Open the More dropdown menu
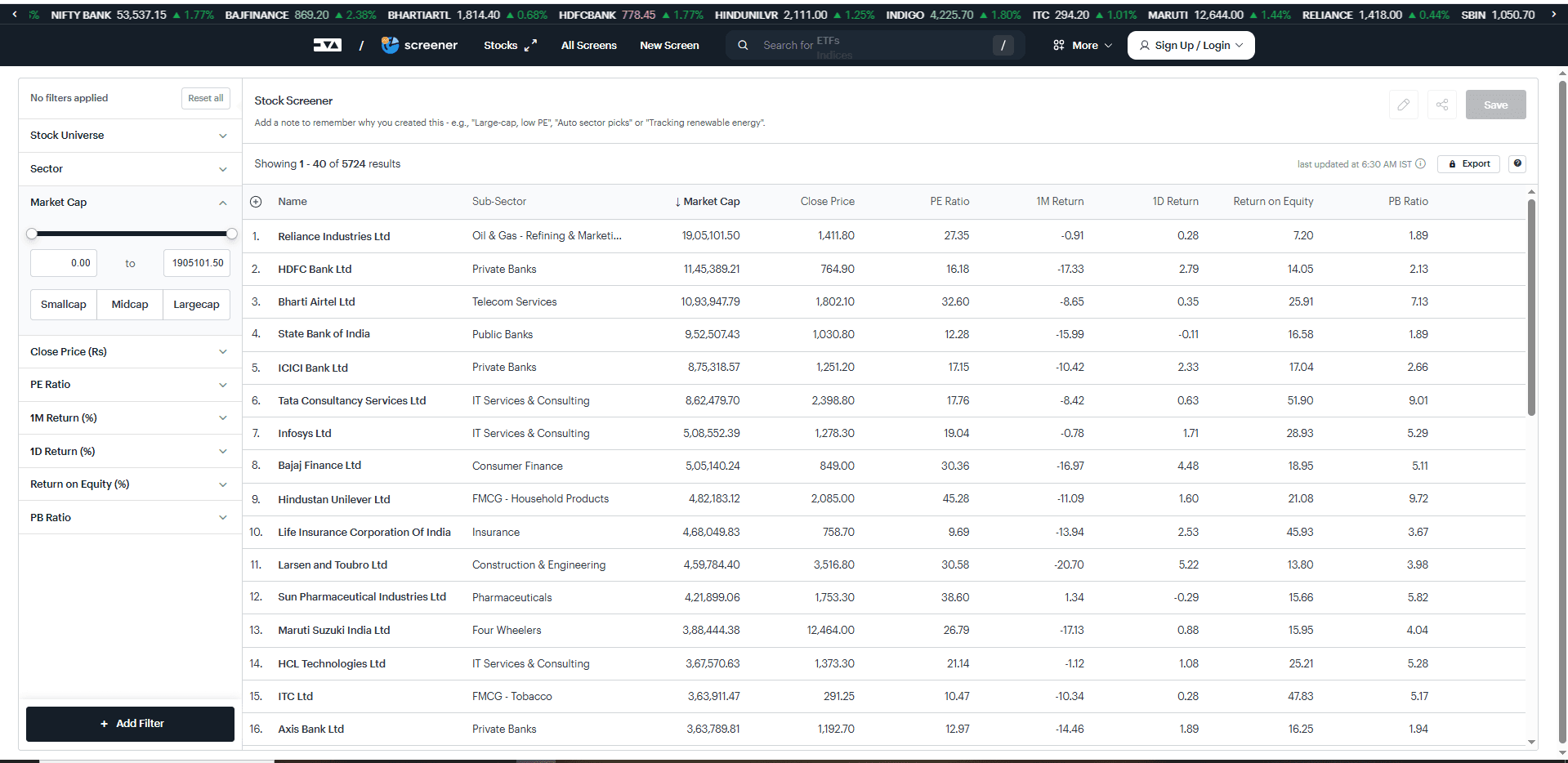 (x=1083, y=46)
